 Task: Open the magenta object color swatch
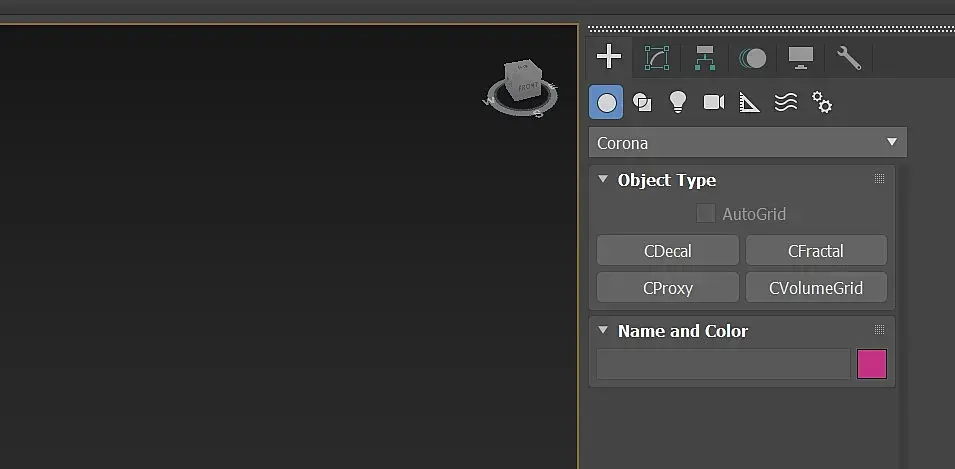click(872, 364)
